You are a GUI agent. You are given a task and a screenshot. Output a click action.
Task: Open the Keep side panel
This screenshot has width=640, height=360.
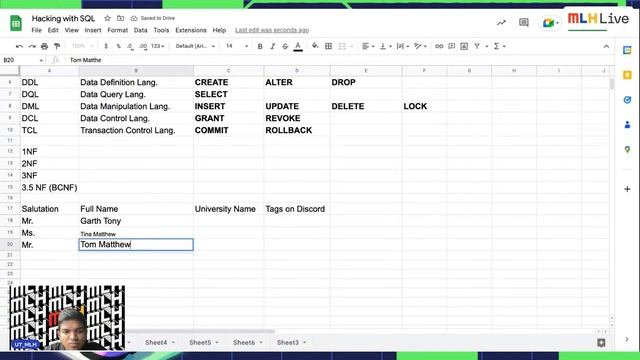tap(627, 75)
